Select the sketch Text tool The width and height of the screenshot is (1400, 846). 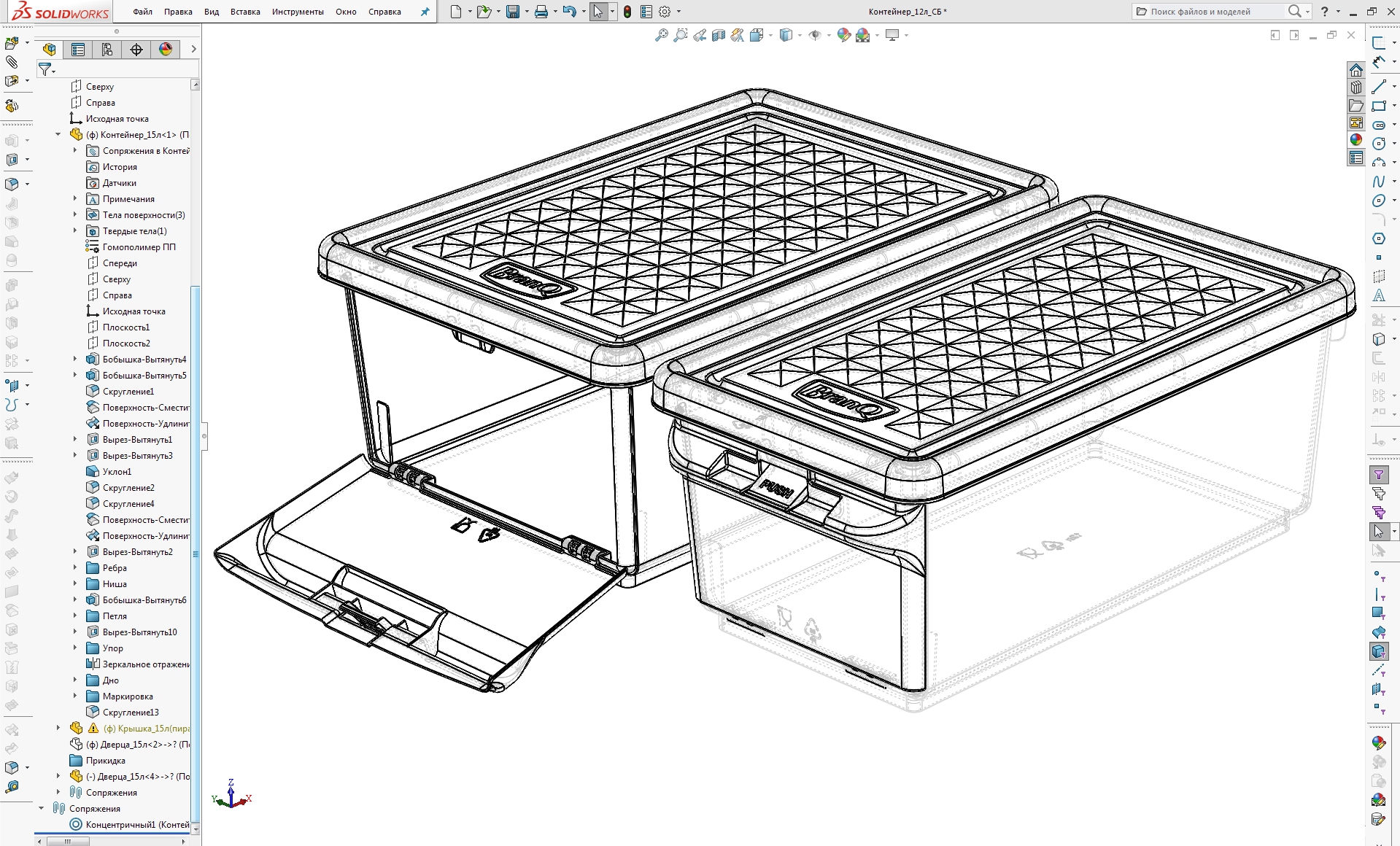tap(1379, 295)
